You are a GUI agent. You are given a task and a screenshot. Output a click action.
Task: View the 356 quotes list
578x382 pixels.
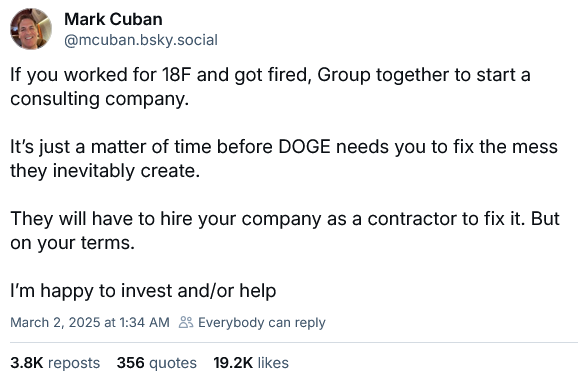pyautogui.click(x=157, y=363)
